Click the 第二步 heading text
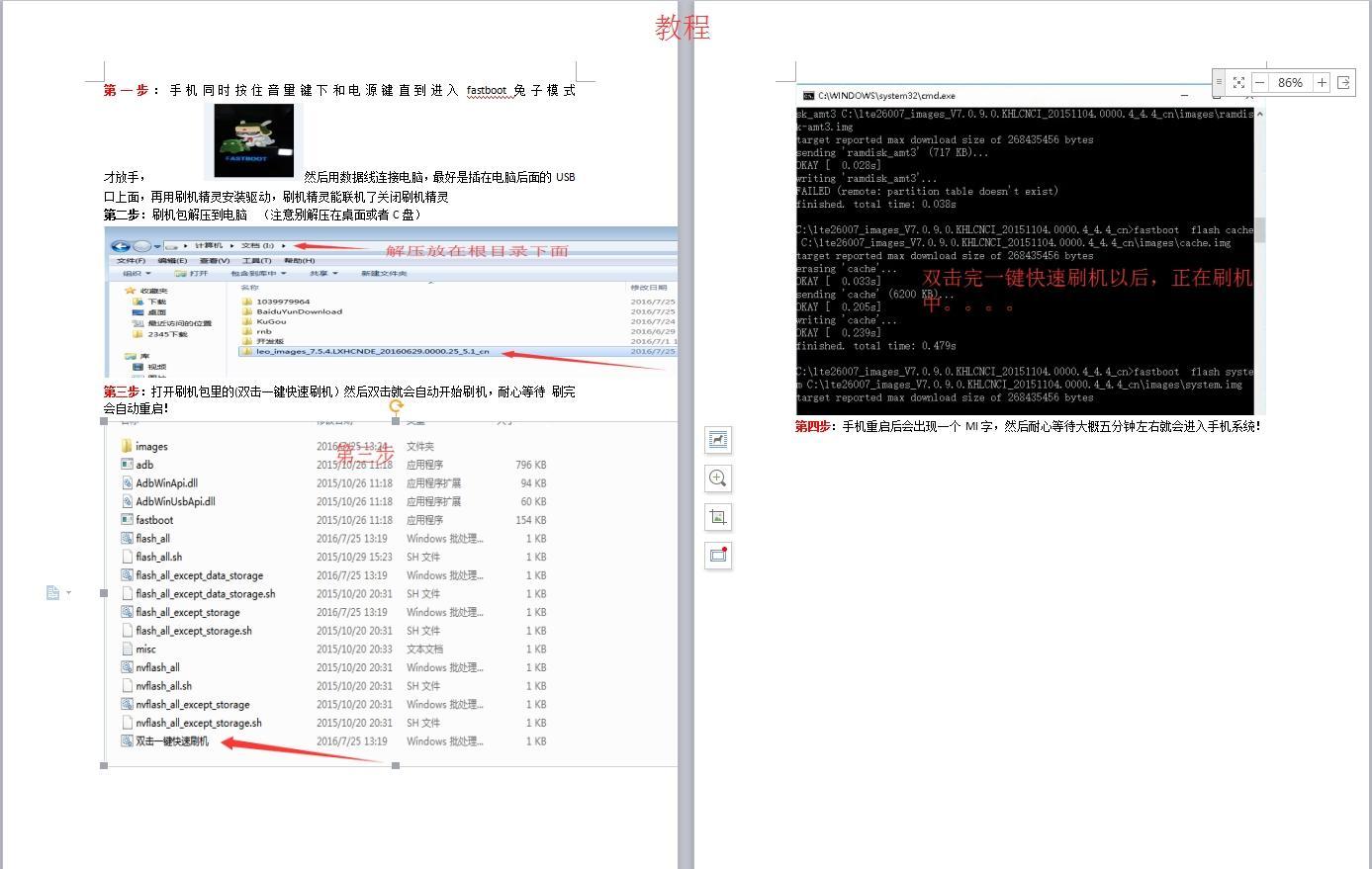Screen dimensions: 1372x869 tap(124, 215)
